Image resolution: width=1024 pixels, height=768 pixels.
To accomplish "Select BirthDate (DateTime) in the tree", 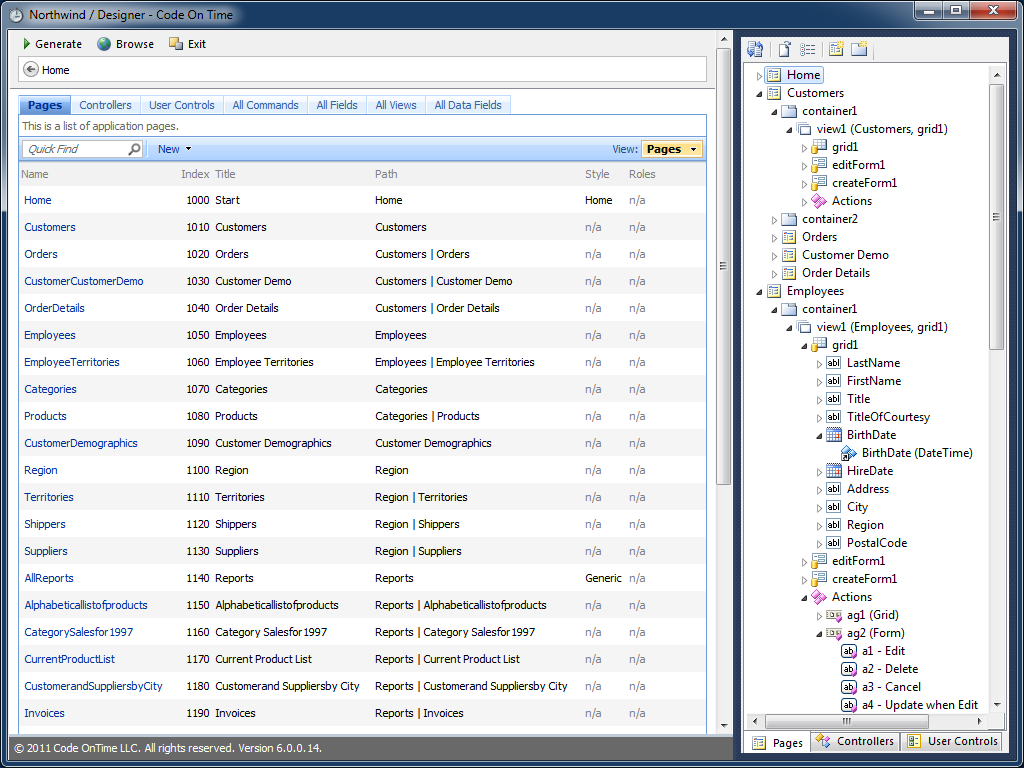I will point(909,453).
